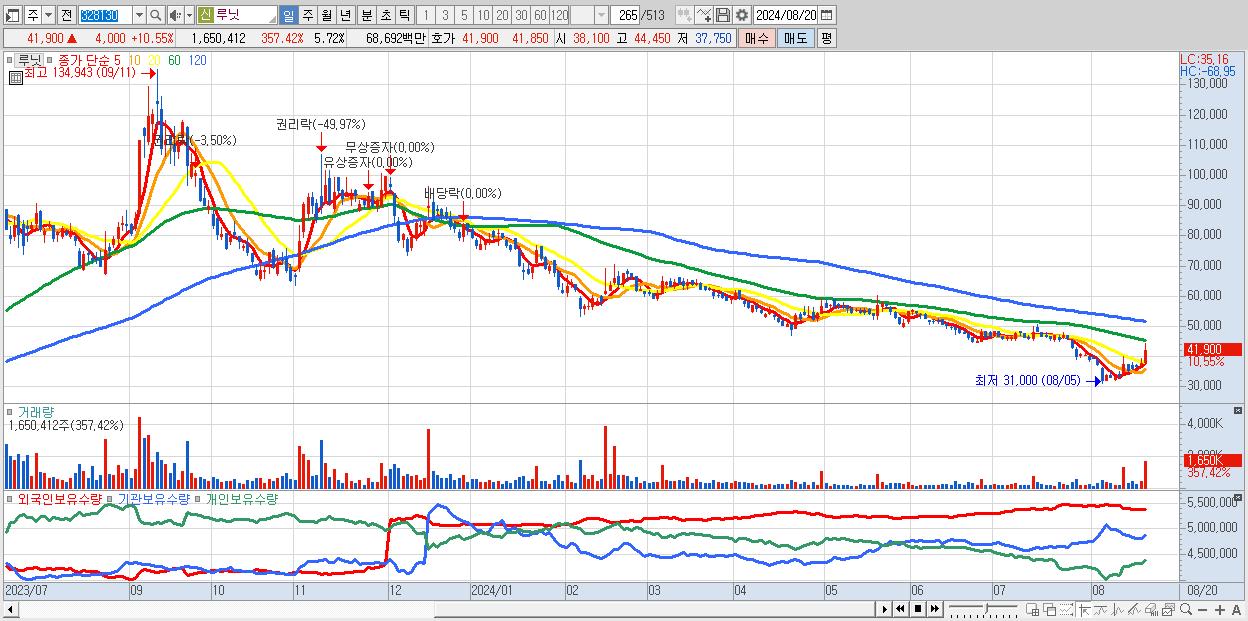1248x621 pixels.
Task: Adjust the bottom zoom slider handle
Action: 987,608
